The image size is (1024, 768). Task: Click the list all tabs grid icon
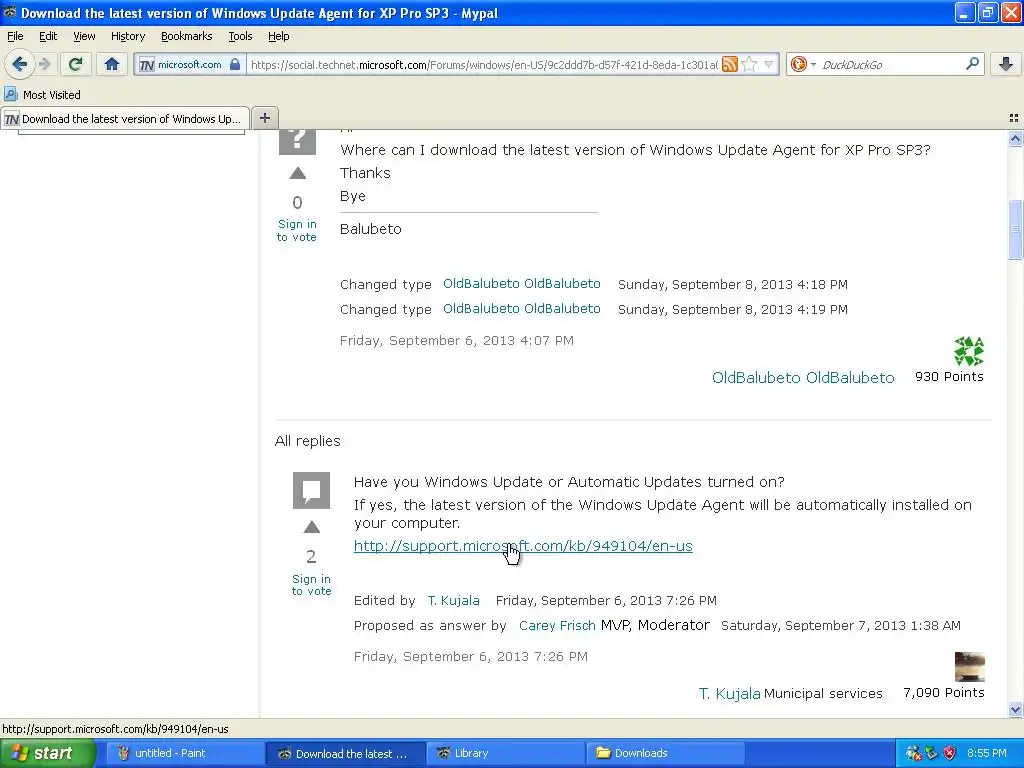[1014, 118]
